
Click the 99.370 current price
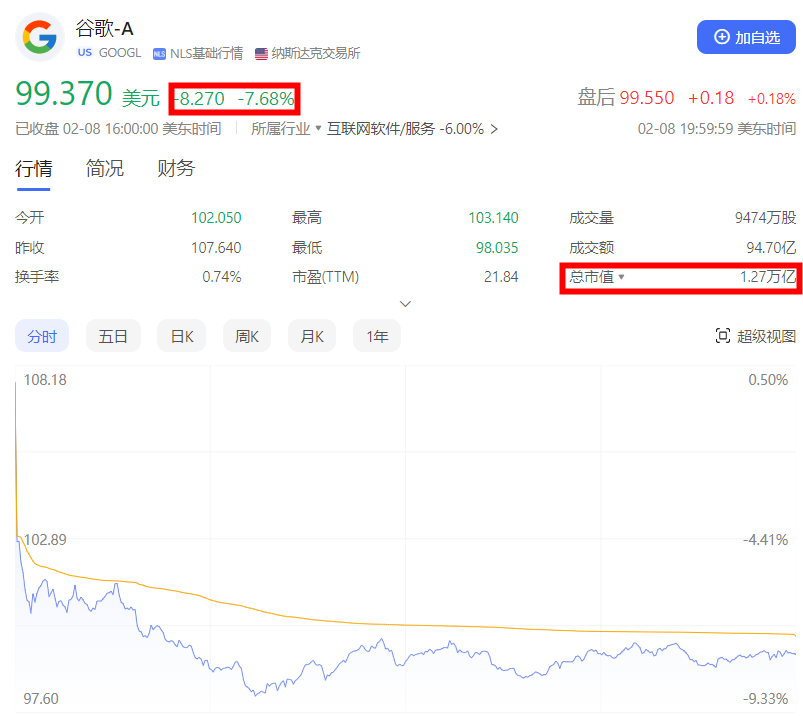(x=64, y=93)
